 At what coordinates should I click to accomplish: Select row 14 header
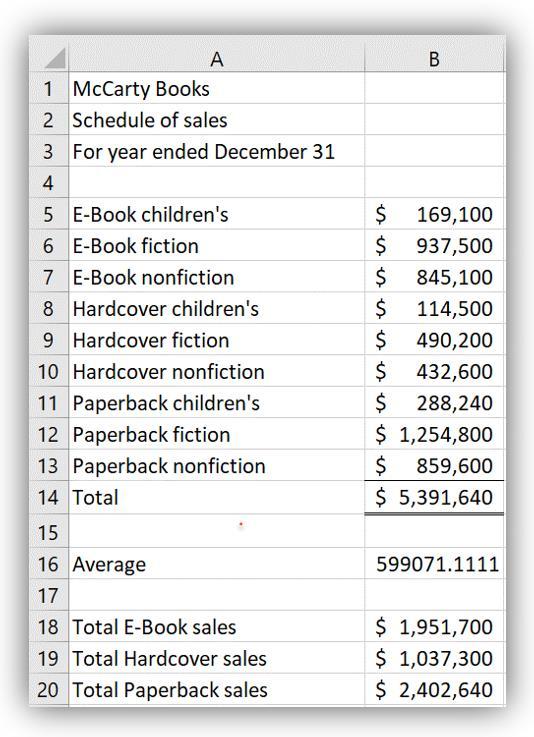click(49, 497)
